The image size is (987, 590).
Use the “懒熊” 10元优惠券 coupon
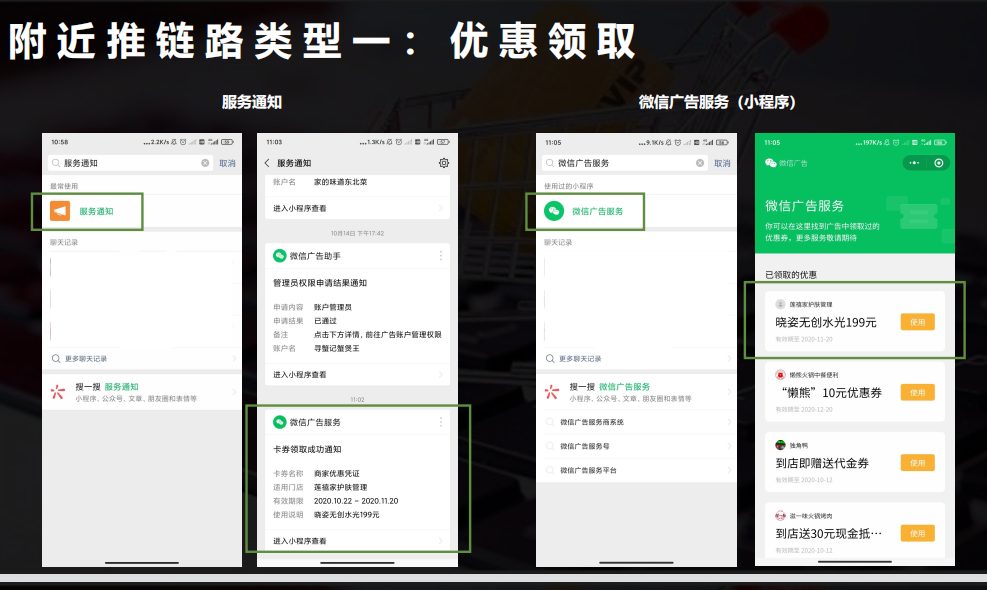[918, 392]
